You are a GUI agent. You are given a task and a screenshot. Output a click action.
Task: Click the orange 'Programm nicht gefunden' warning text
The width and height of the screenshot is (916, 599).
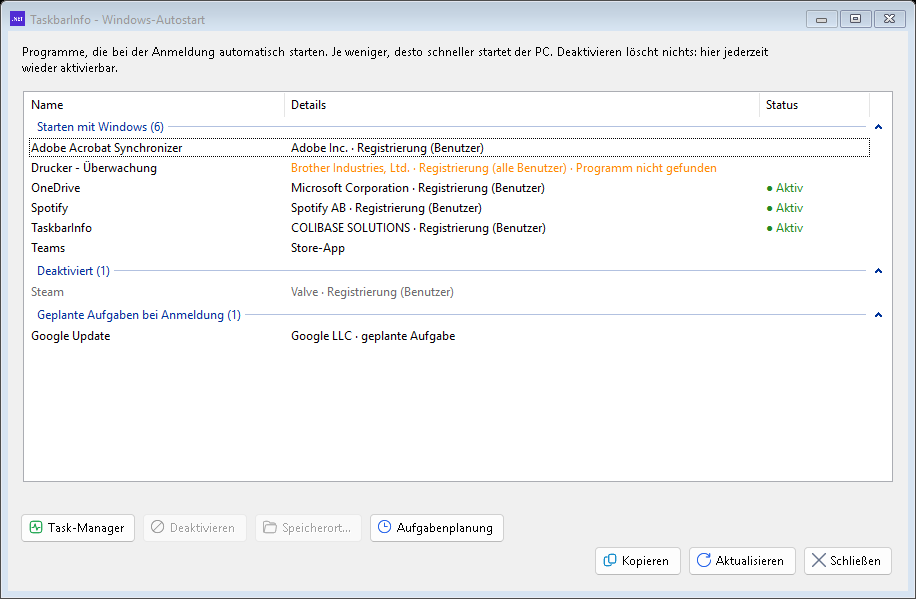click(x=646, y=168)
